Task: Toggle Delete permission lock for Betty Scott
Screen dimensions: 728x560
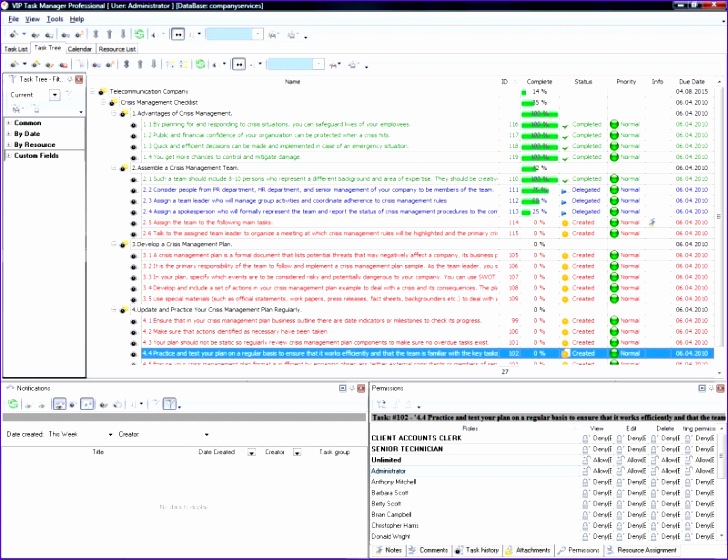Action: tap(654, 504)
